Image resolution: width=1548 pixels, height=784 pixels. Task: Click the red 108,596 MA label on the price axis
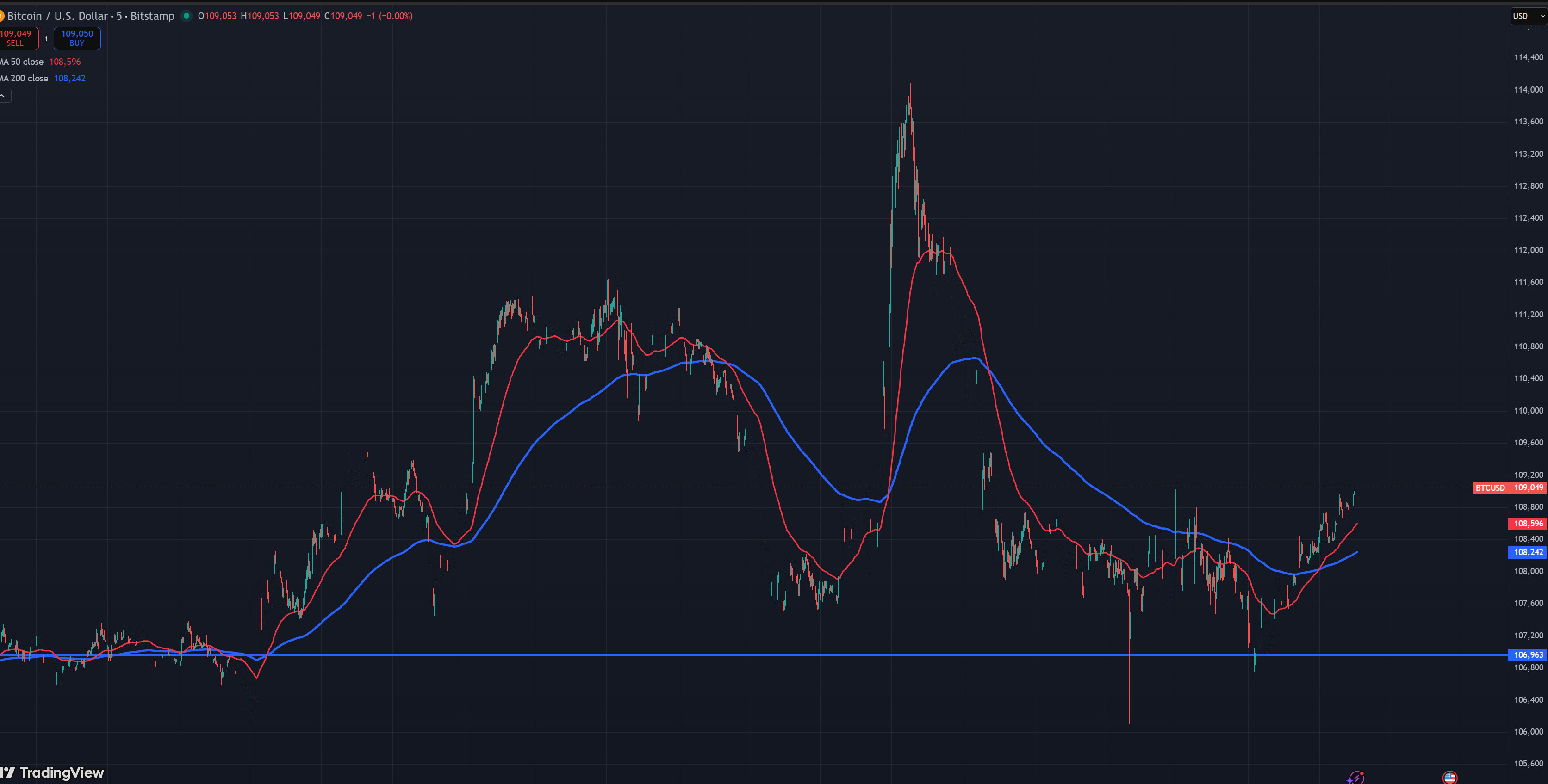[x=1528, y=524]
